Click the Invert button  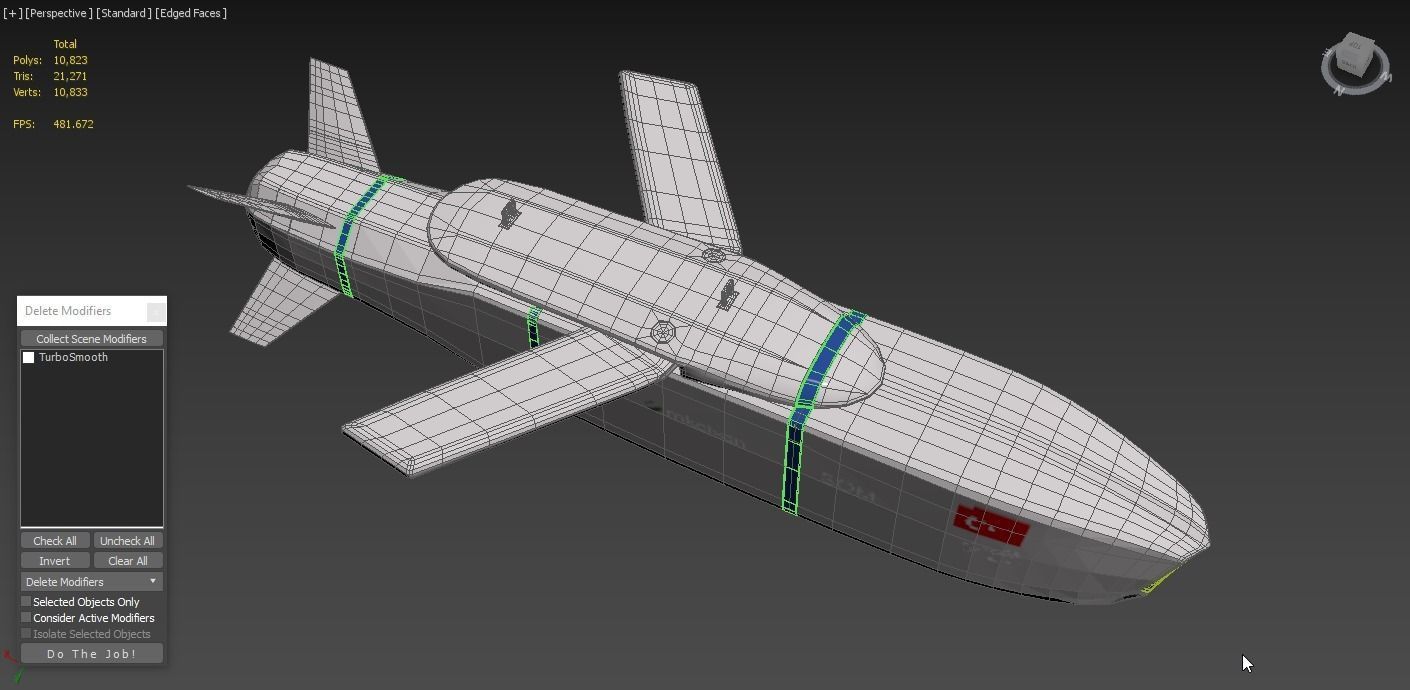[55, 561]
